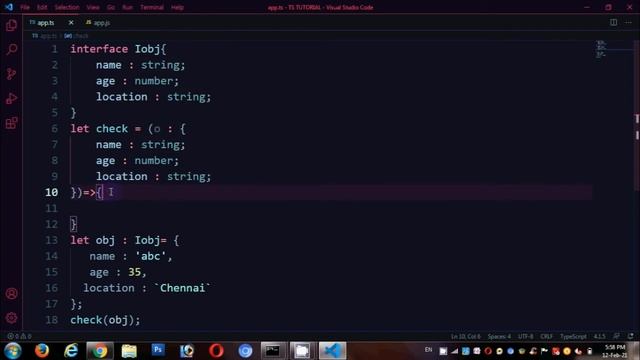Click the Split Editor icon
640x360 pixels.
613,22
